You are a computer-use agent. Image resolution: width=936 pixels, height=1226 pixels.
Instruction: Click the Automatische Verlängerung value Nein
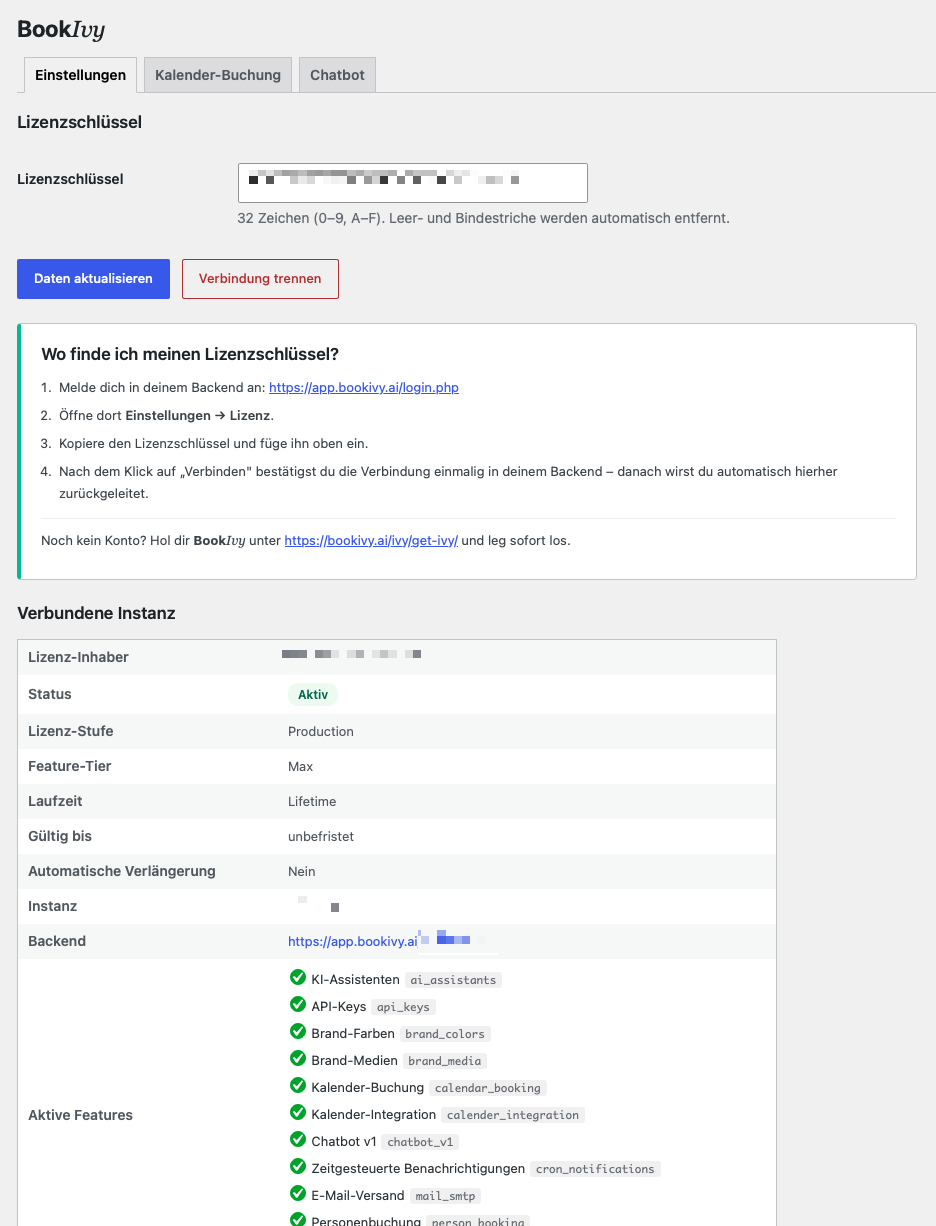(x=302, y=871)
